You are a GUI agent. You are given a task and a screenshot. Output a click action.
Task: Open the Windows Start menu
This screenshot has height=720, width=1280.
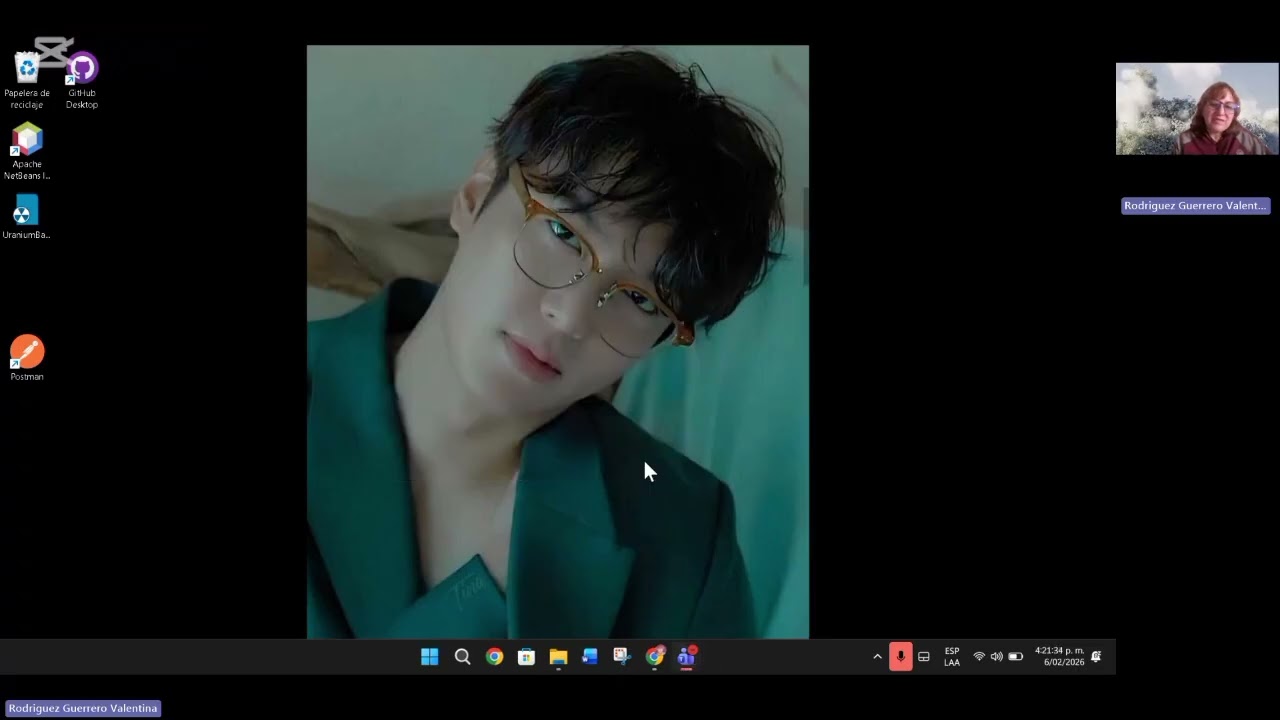point(430,657)
